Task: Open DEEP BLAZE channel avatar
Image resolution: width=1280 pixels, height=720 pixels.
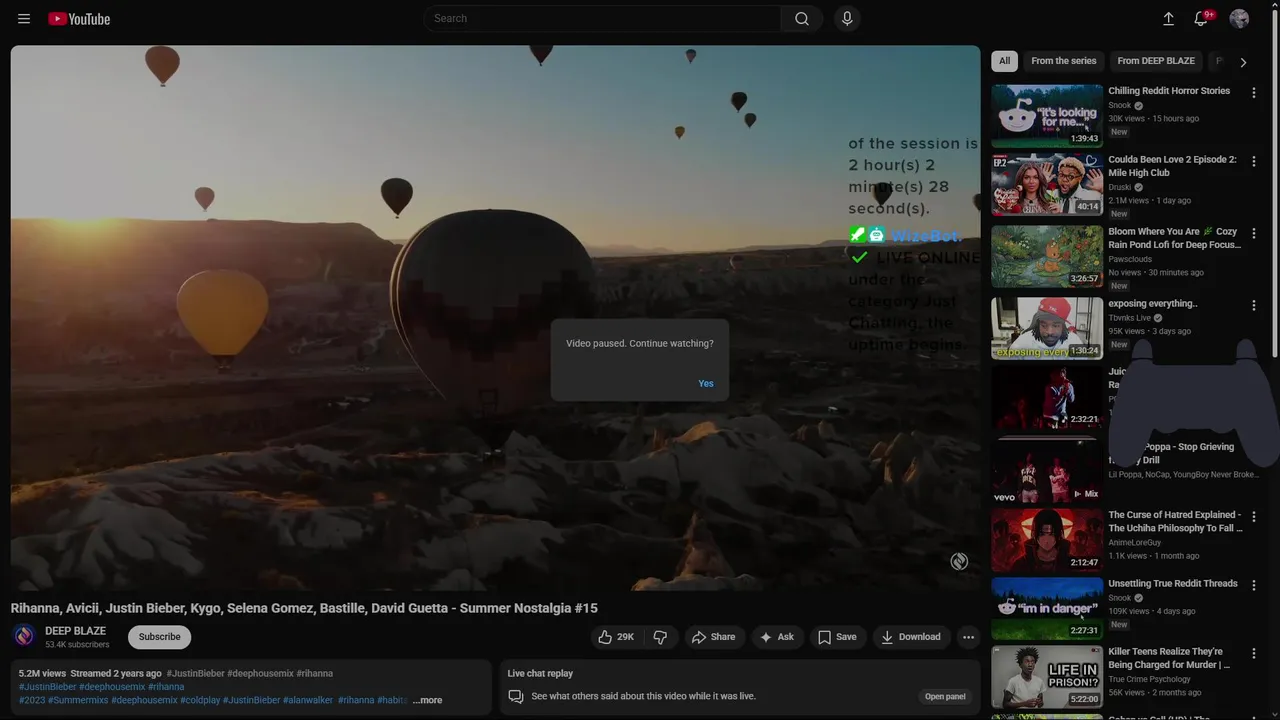Action: (24, 636)
